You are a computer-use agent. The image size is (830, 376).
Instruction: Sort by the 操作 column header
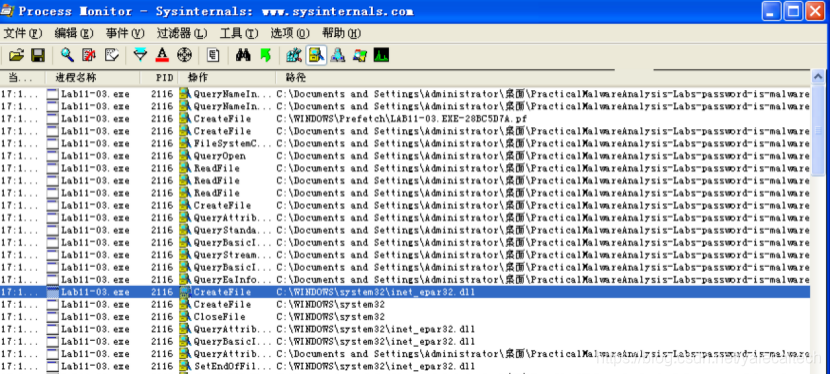coord(227,78)
